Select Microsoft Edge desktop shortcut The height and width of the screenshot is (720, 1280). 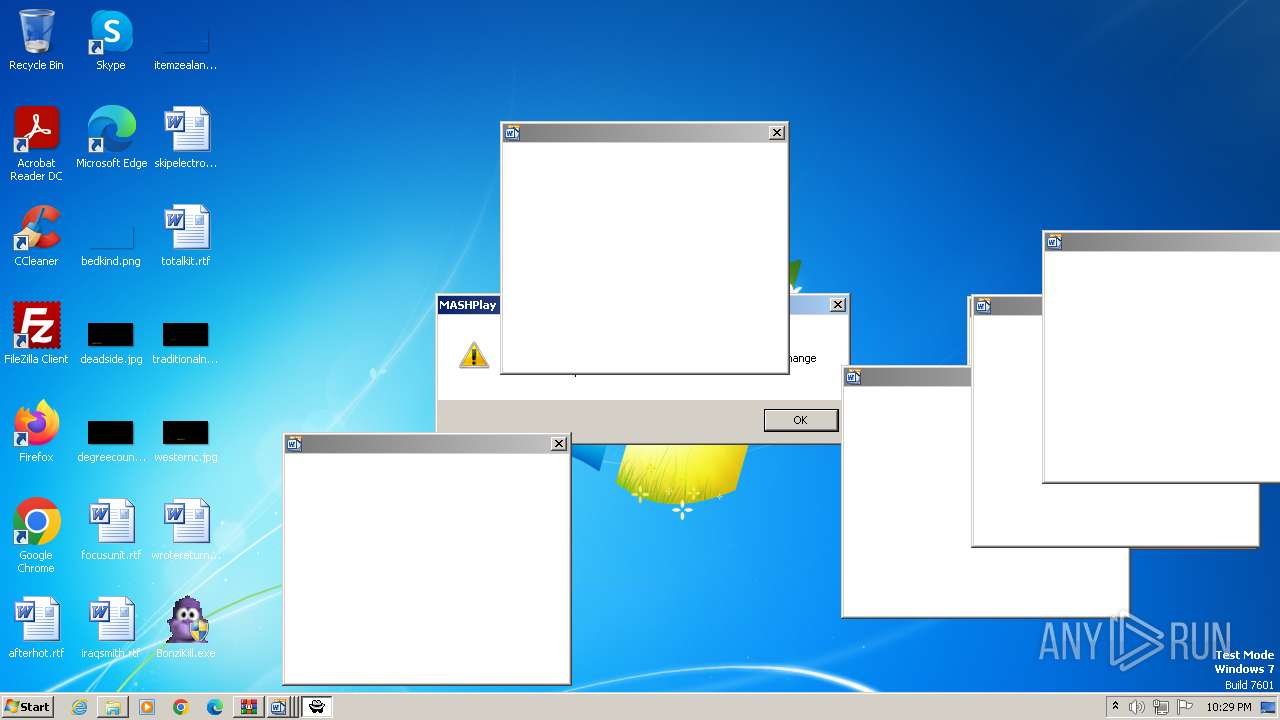pos(111,137)
